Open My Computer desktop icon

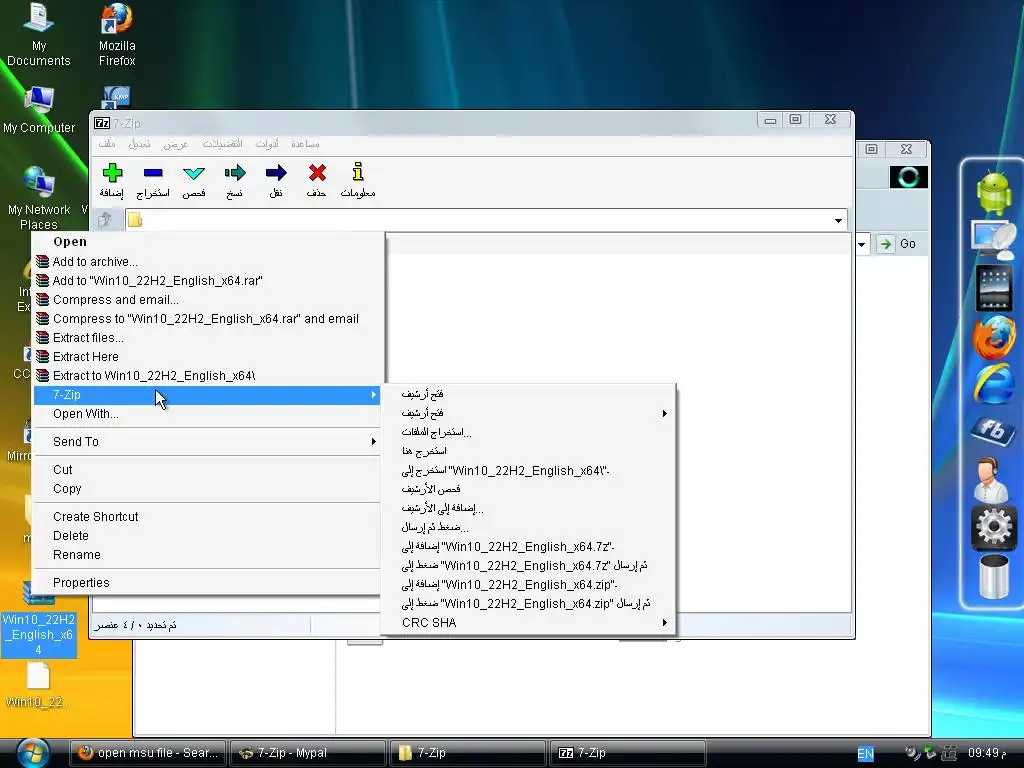coord(39,110)
